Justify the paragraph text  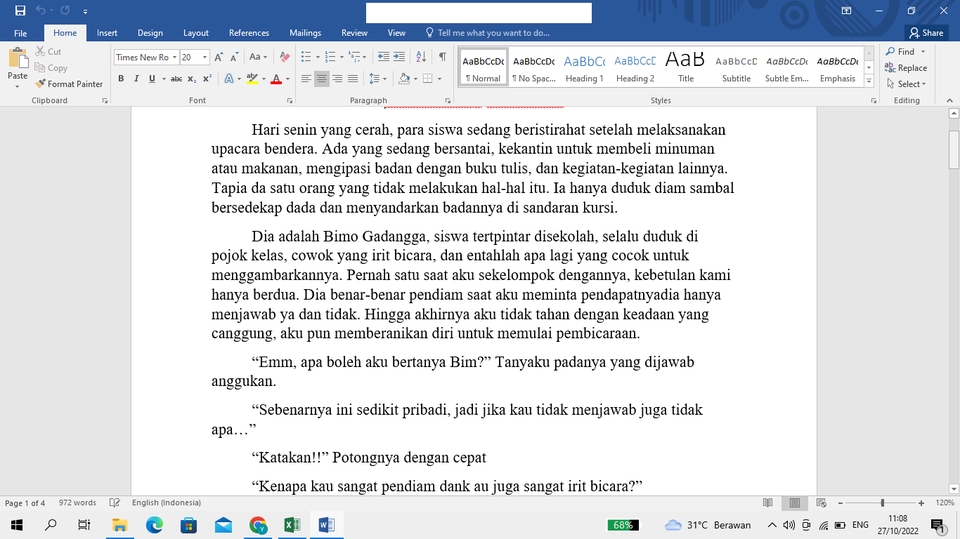(353, 78)
